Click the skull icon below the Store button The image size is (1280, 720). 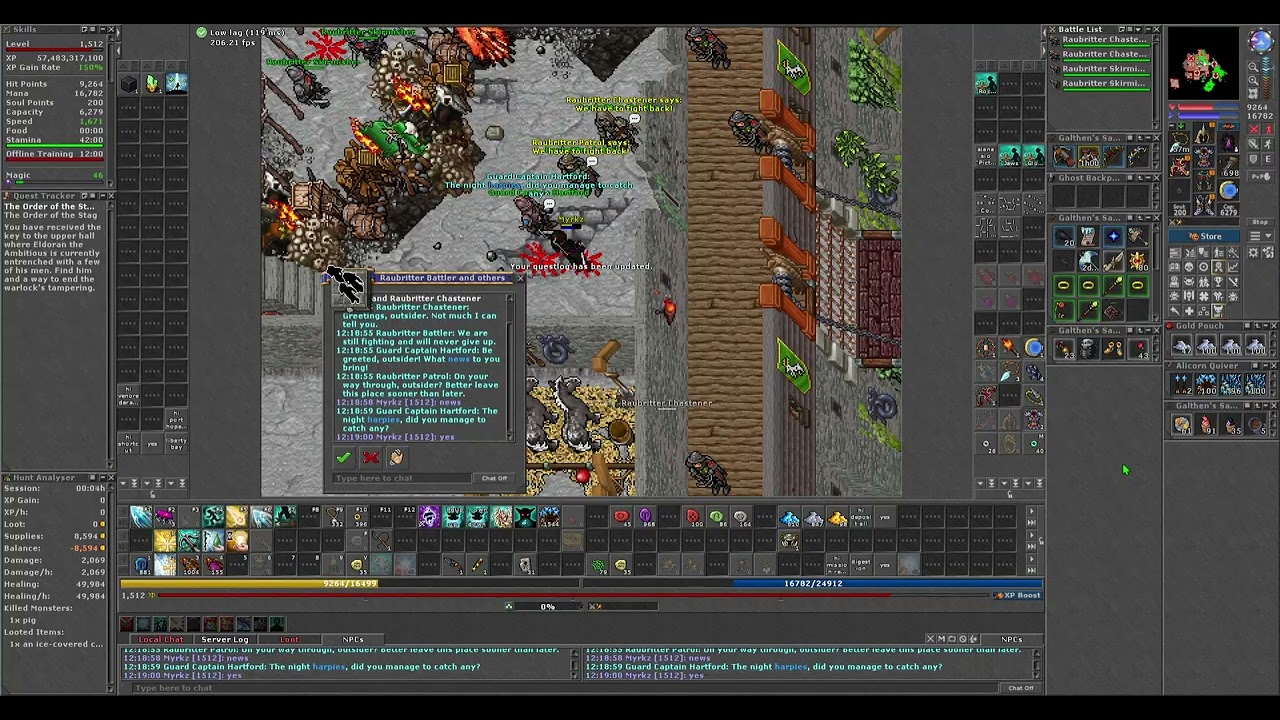1189,267
